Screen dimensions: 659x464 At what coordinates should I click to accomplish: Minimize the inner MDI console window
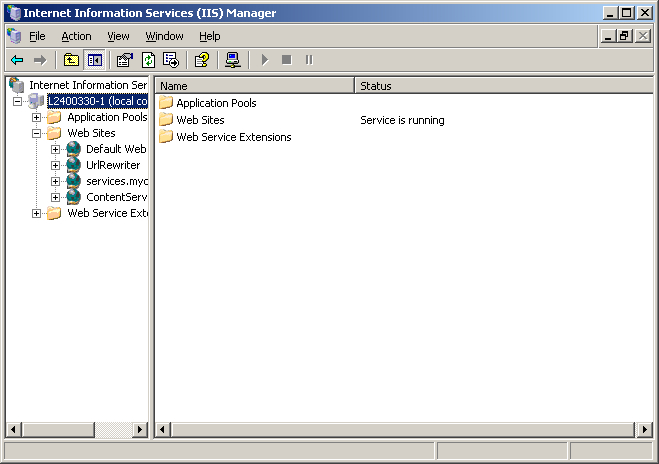607,36
